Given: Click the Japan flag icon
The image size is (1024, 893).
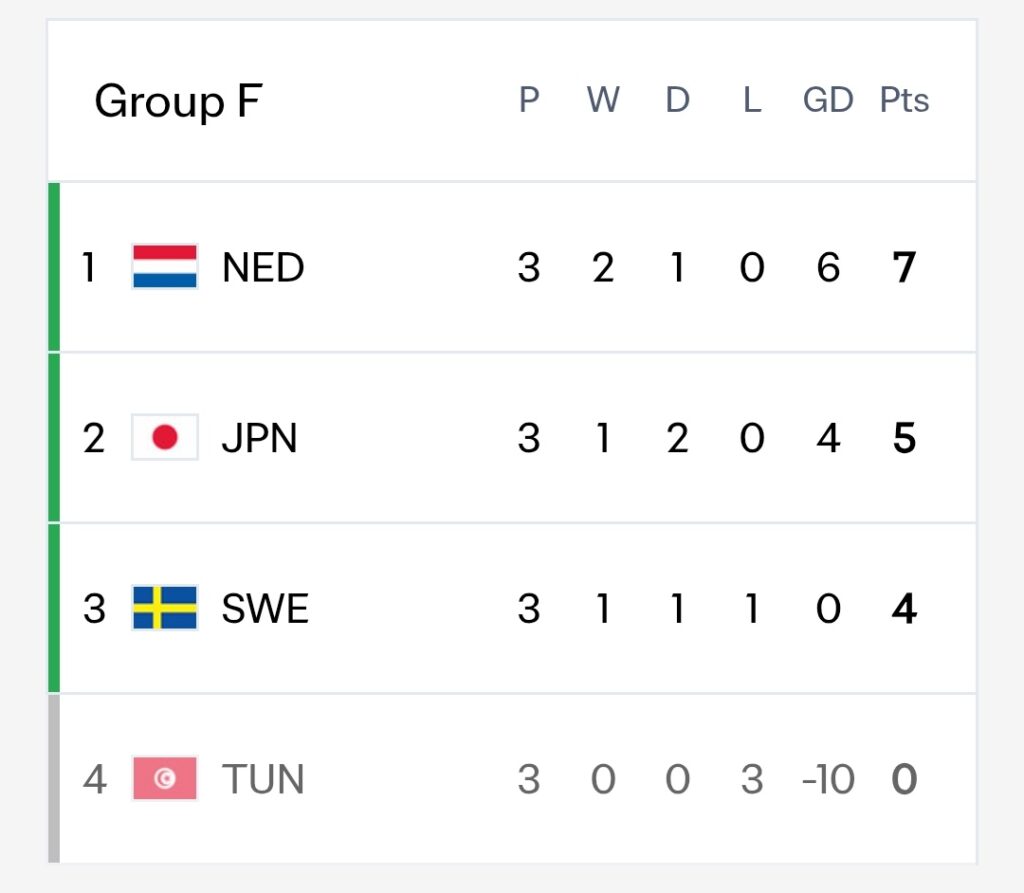Looking at the screenshot, I should 165,437.
